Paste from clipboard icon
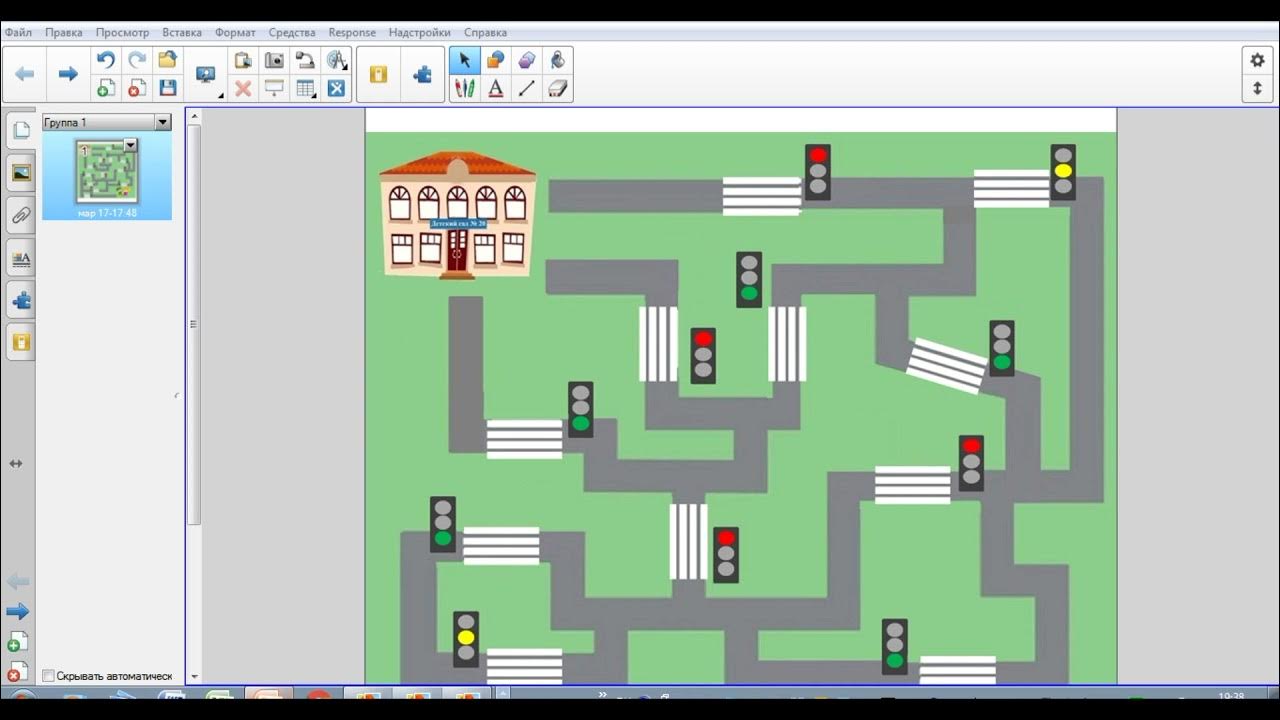 coord(243,60)
